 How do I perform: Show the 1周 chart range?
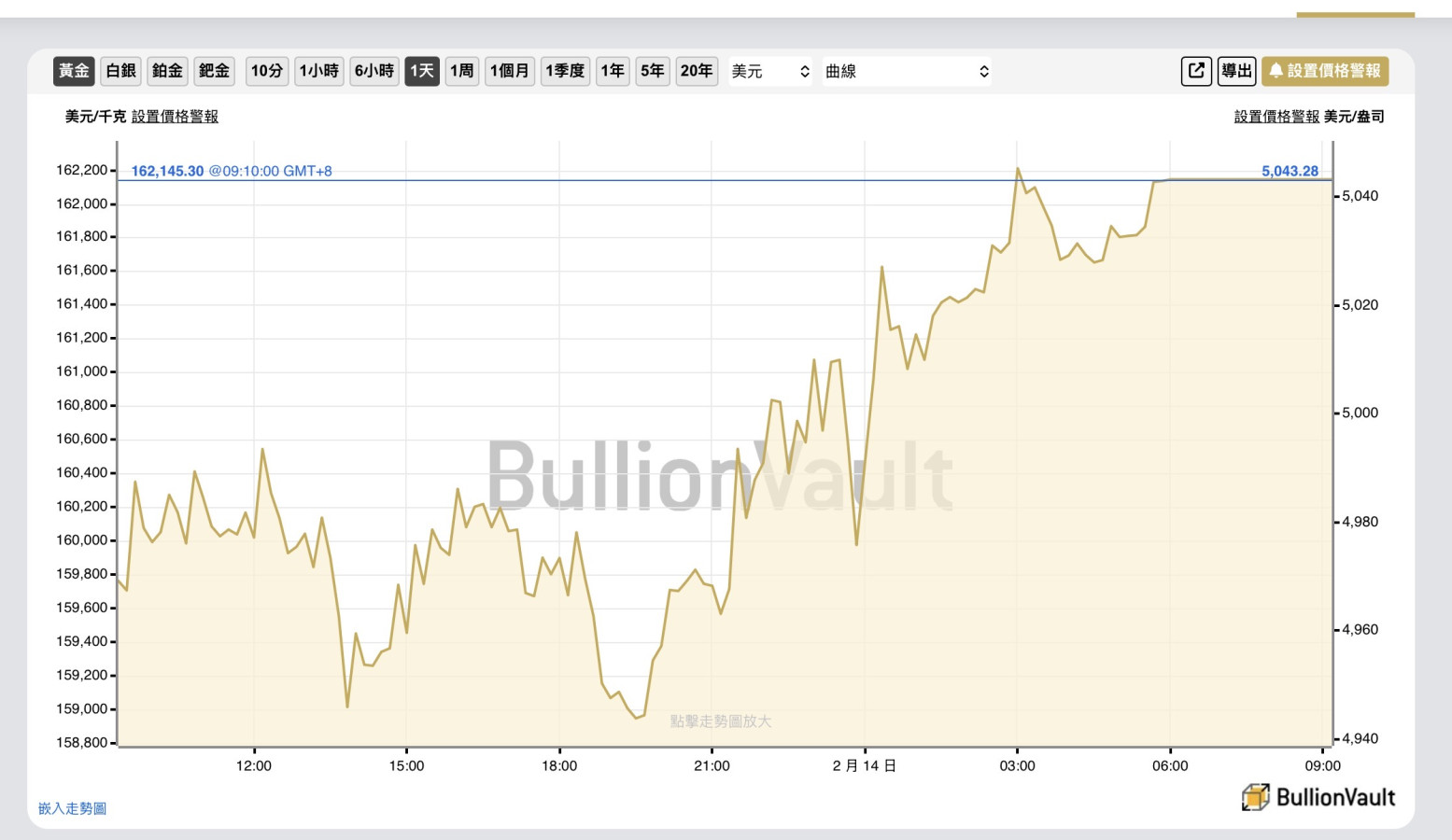462,71
